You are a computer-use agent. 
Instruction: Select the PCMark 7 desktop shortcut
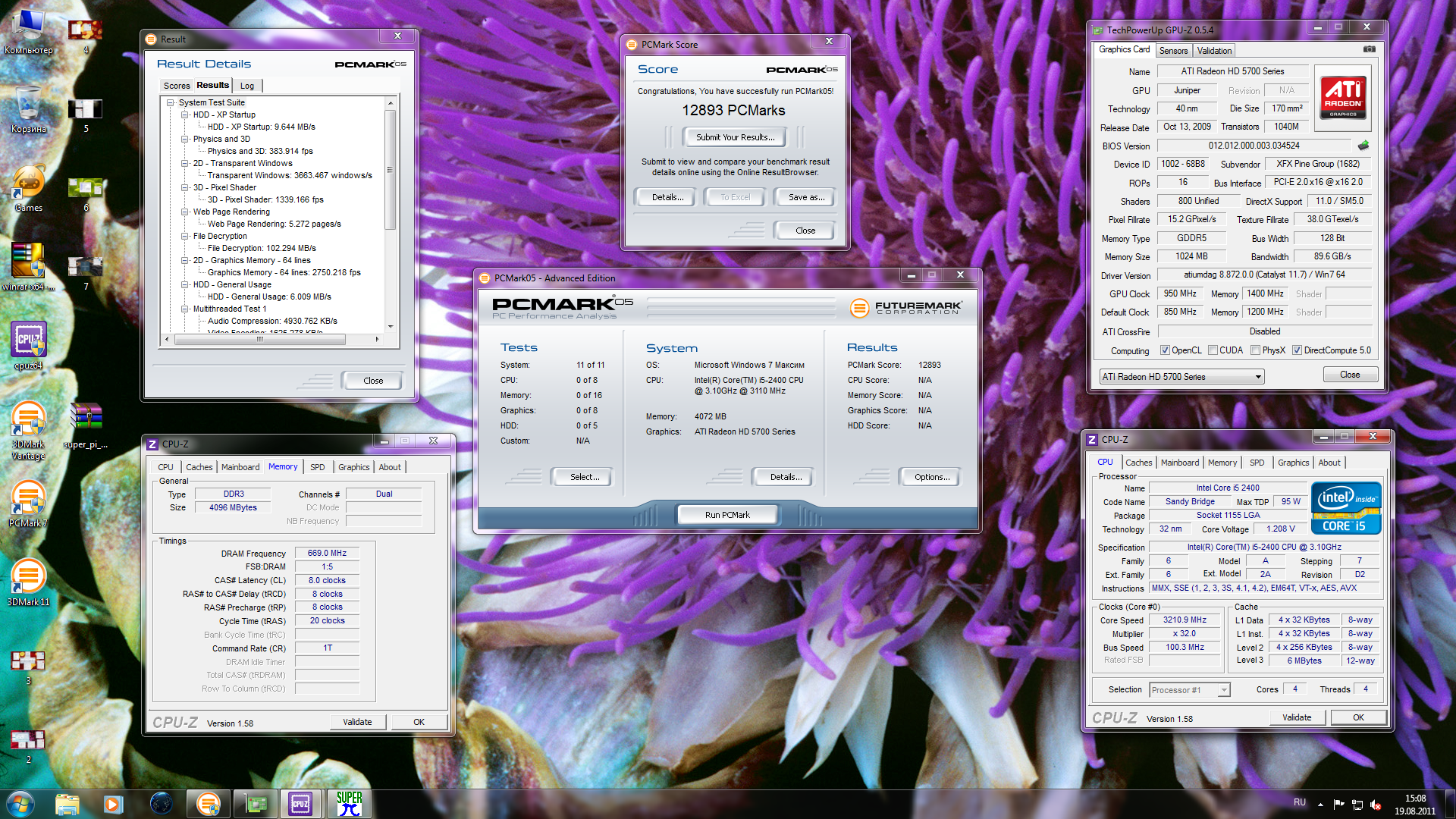click(29, 504)
